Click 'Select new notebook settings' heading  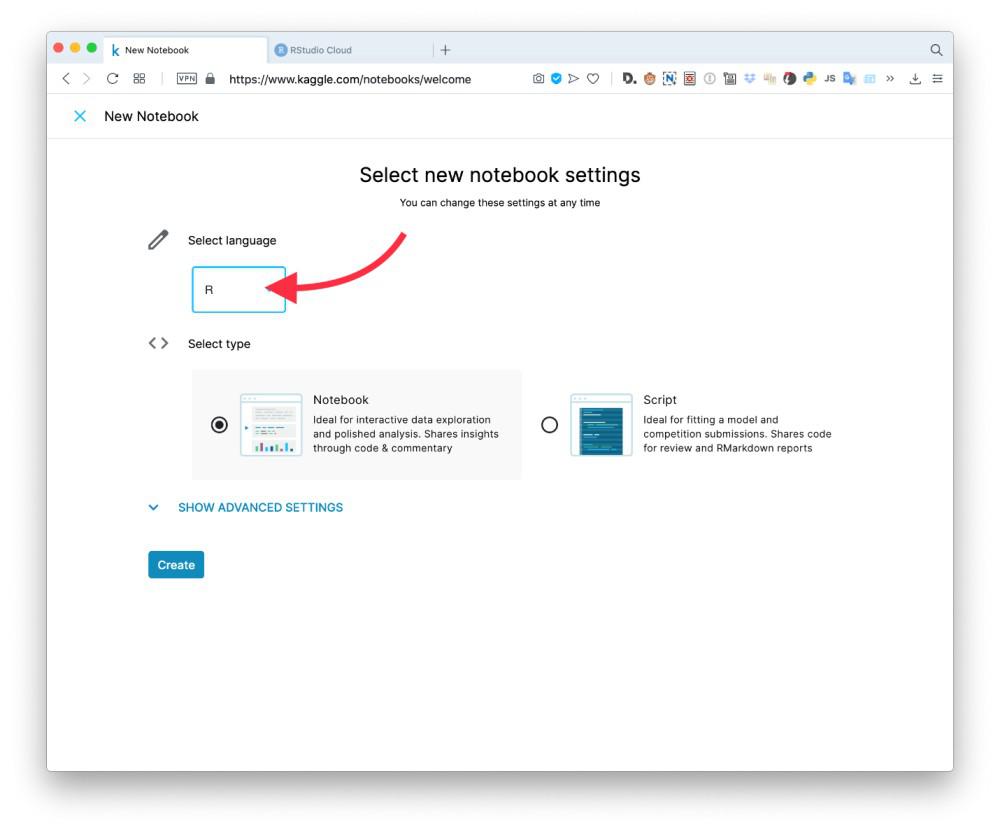(x=500, y=175)
